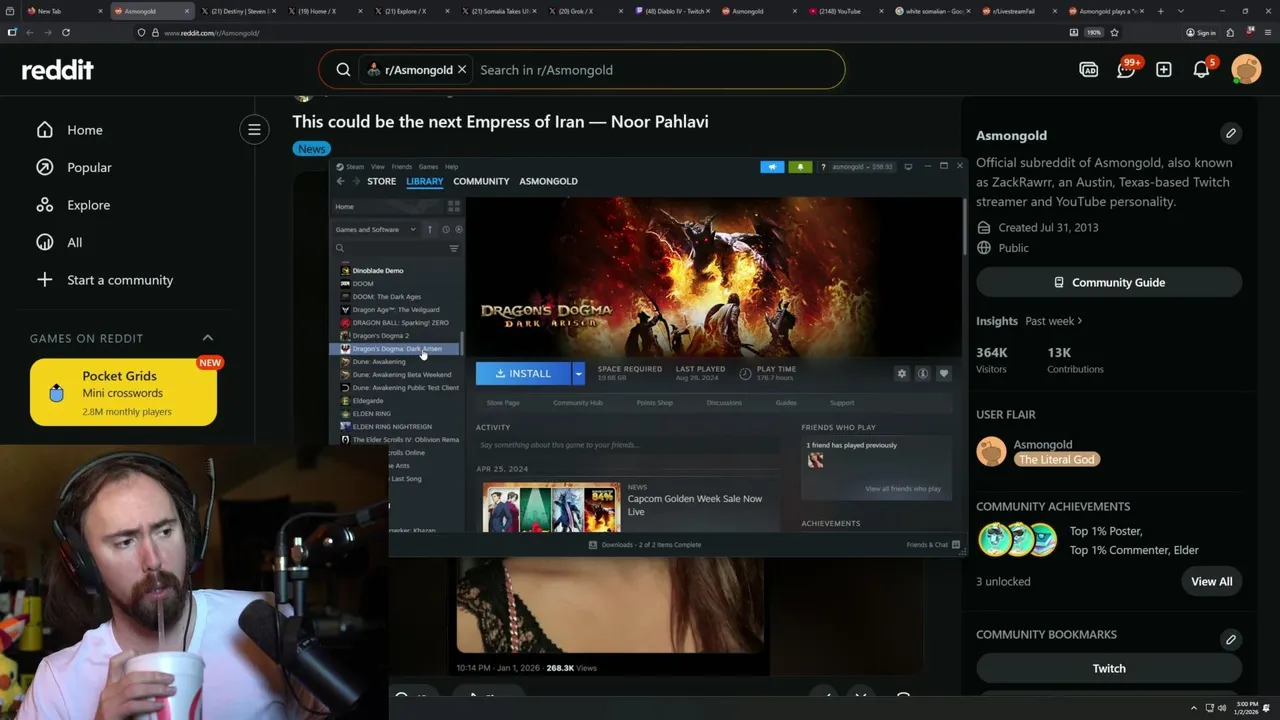The width and height of the screenshot is (1280, 720).
Task: Switch to Steam STORE tab
Action: tap(381, 181)
